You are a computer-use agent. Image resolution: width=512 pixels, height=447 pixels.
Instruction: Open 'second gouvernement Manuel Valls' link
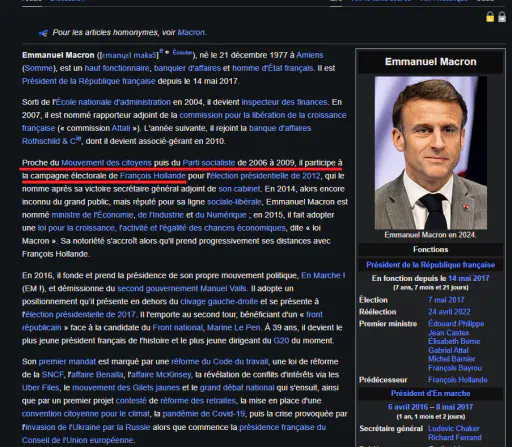tap(182, 288)
